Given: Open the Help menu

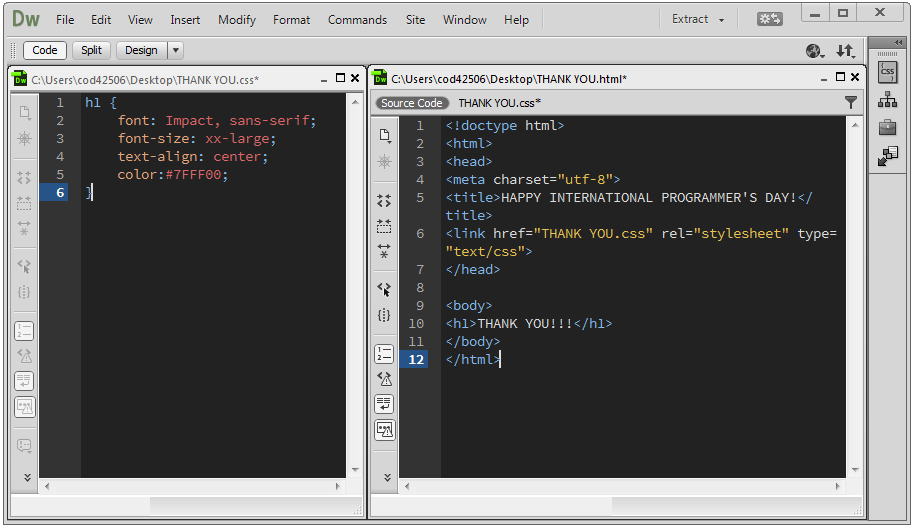Looking at the screenshot, I should tap(516, 20).
